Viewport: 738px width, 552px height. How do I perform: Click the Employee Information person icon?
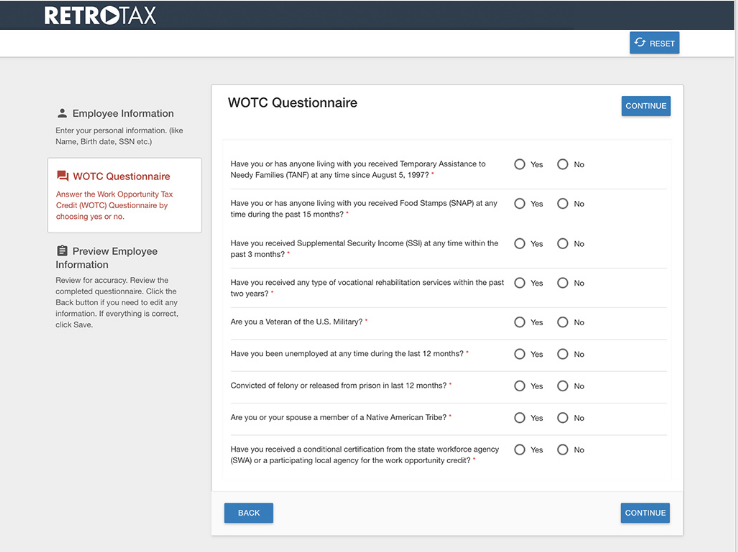pos(62,113)
